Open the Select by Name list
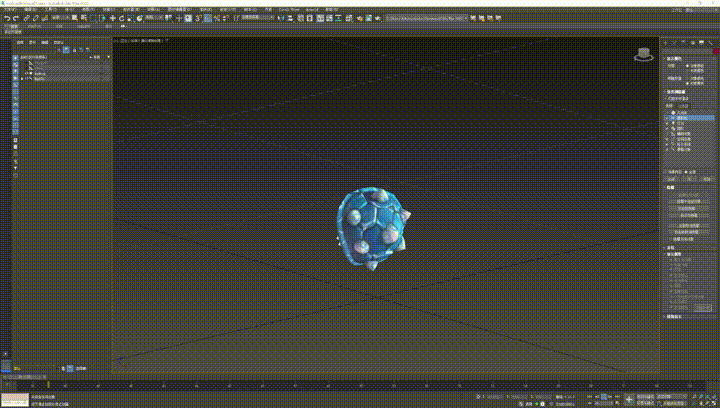The image size is (720, 408). click(x=84, y=18)
